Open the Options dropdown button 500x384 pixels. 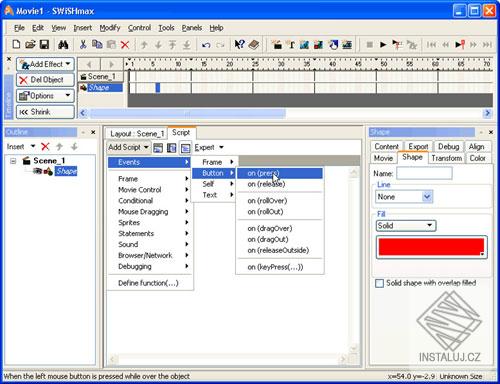[45, 96]
